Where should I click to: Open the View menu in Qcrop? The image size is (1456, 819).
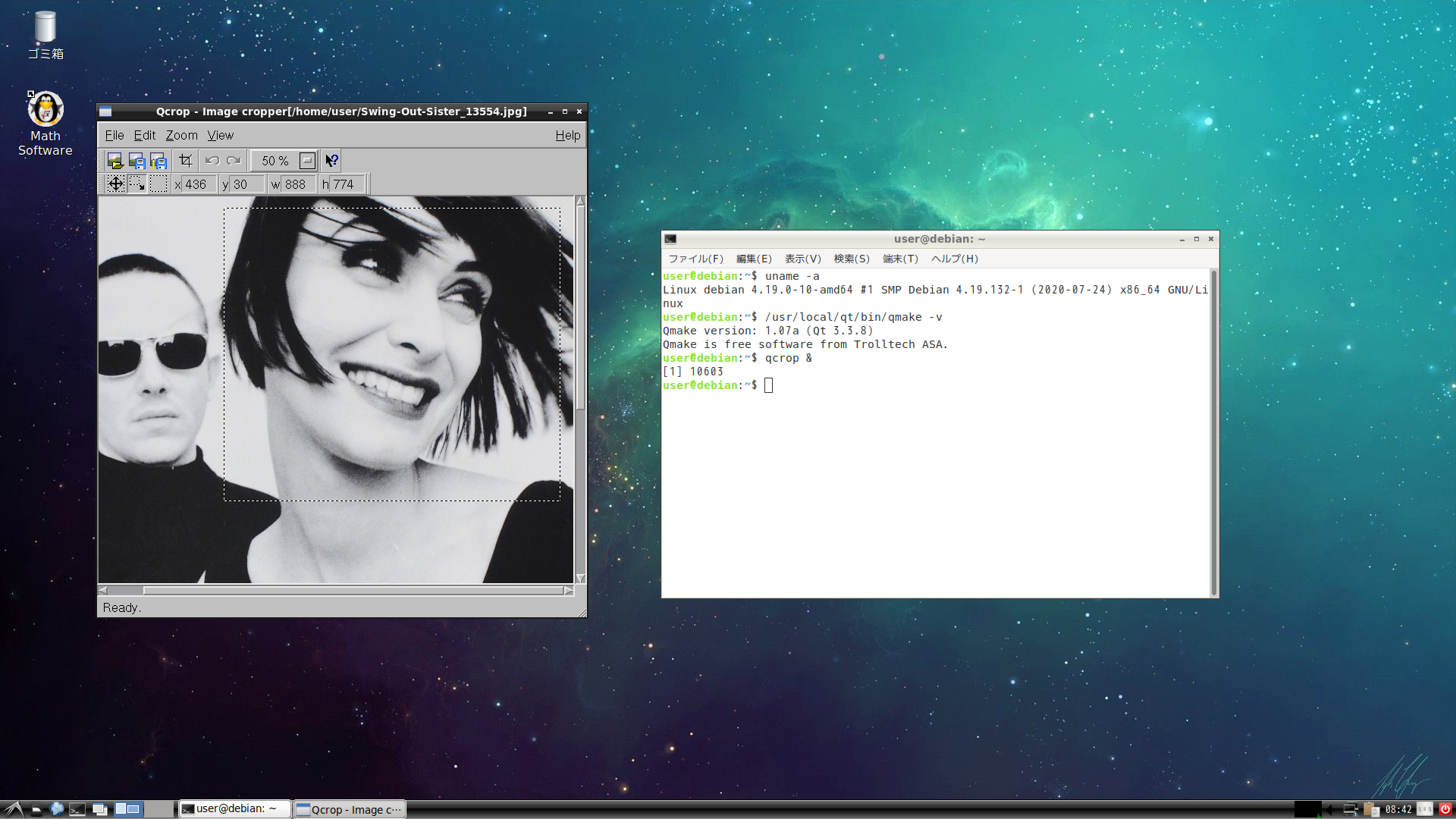tap(221, 135)
